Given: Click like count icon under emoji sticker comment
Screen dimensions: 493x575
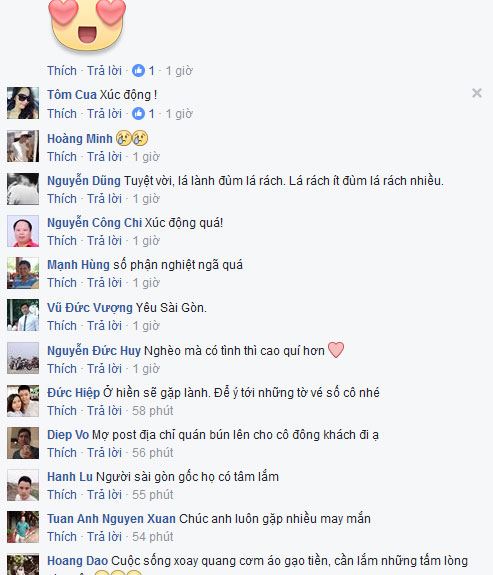Looking at the screenshot, I should [138, 70].
